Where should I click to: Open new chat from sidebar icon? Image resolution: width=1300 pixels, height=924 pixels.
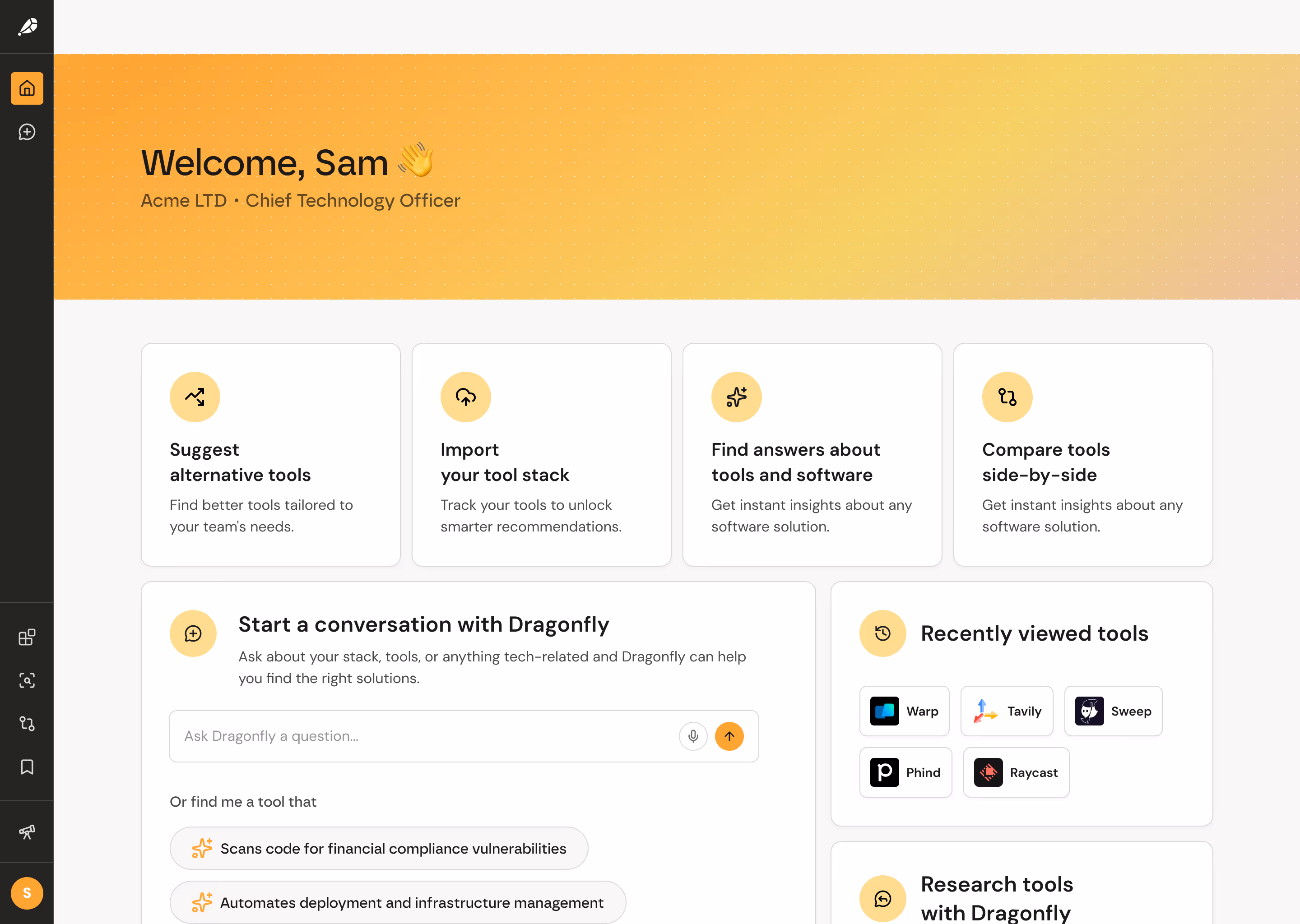coord(27,132)
